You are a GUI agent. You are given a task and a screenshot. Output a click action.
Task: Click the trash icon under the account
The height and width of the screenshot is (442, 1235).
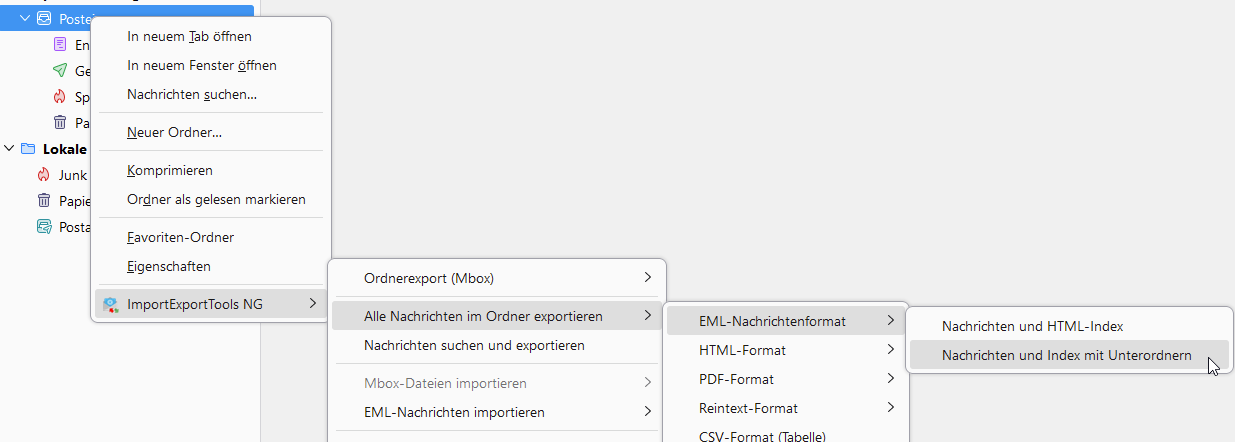coord(60,123)
